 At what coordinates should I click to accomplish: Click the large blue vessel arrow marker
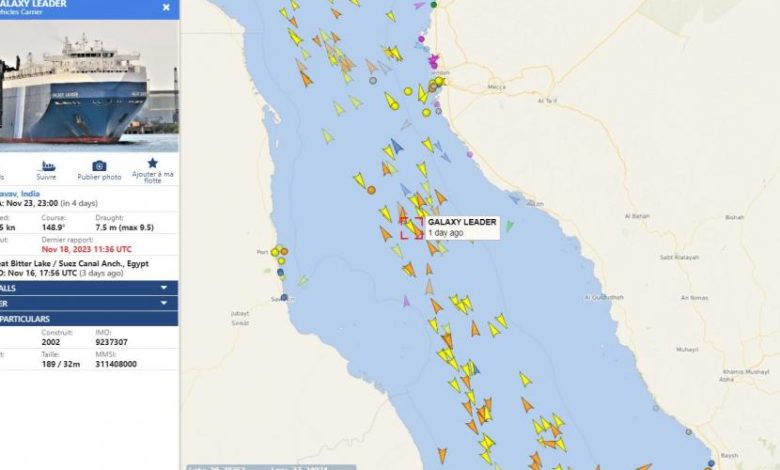coord(396,146)
